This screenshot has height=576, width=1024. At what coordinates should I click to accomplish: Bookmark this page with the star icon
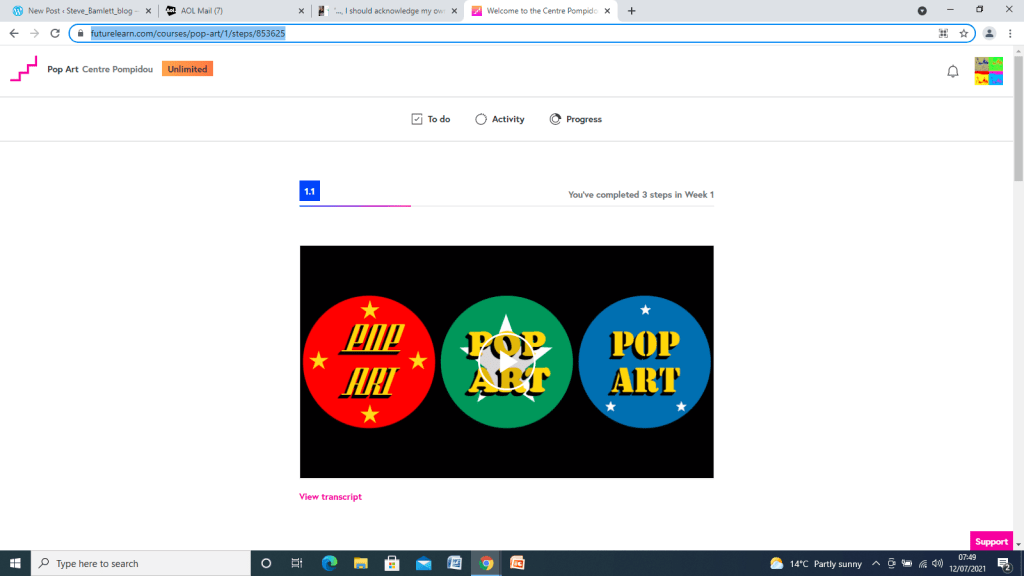tap(963, 33)
